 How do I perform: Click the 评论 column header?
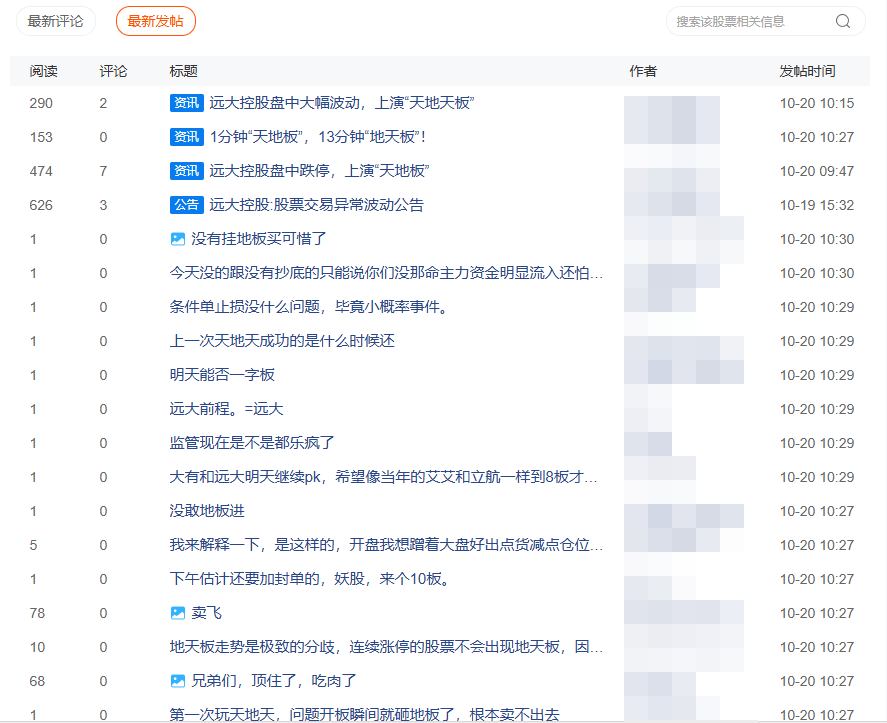tap(114, 71)
